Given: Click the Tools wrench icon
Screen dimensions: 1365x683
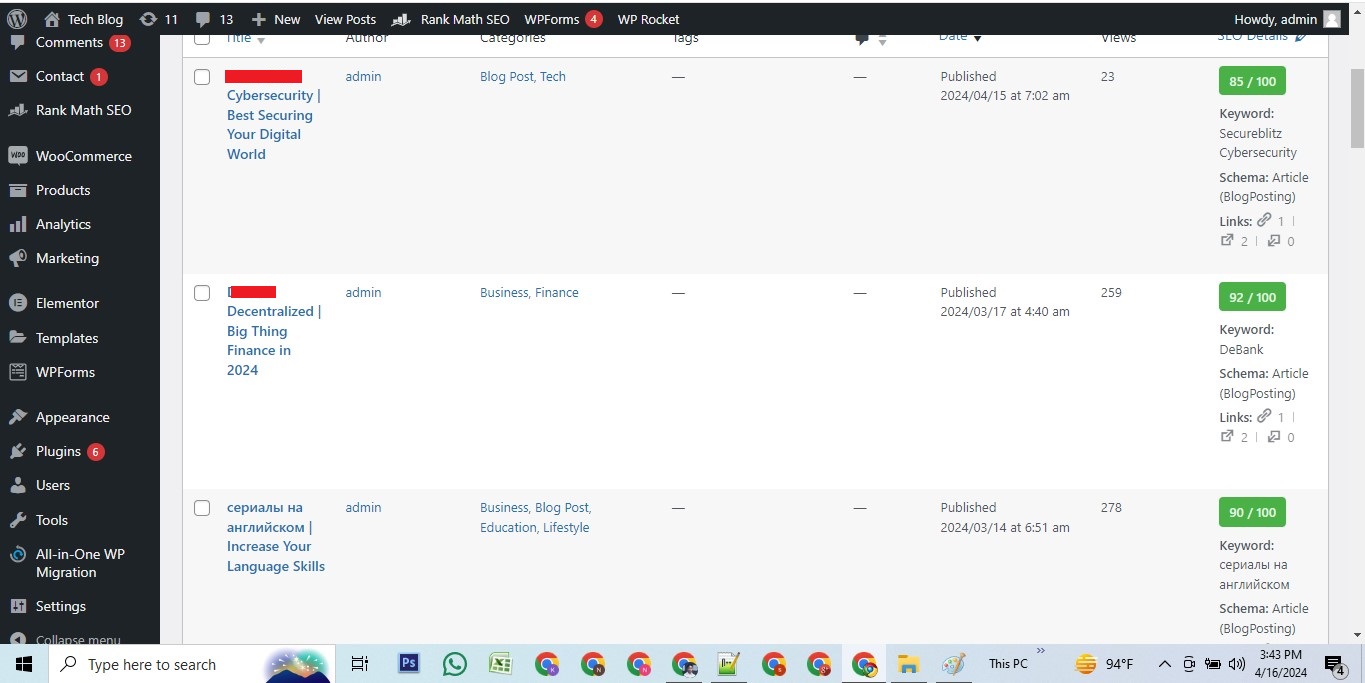Looking at the screenshot, I should tap(17, 520).
